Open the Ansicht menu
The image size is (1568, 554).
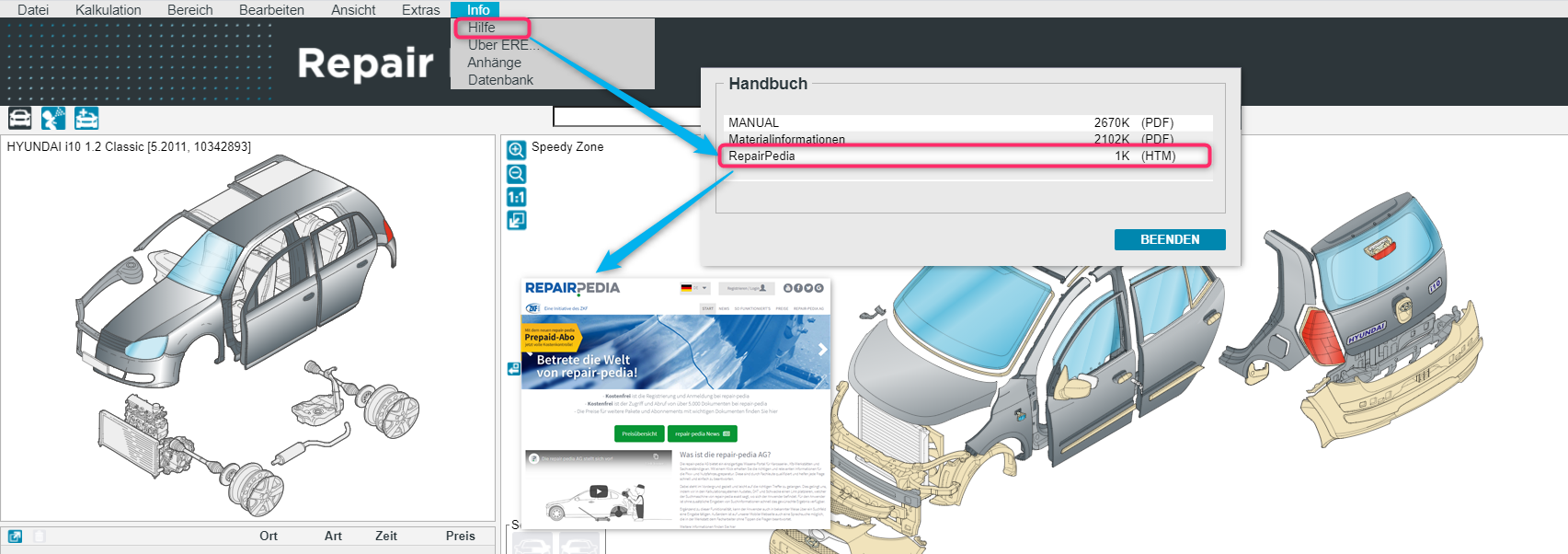tap(353, 9)
